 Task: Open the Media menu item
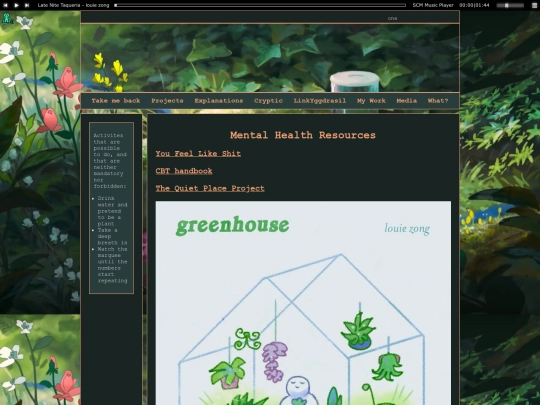pyautogui.click(x=406, y=101)
